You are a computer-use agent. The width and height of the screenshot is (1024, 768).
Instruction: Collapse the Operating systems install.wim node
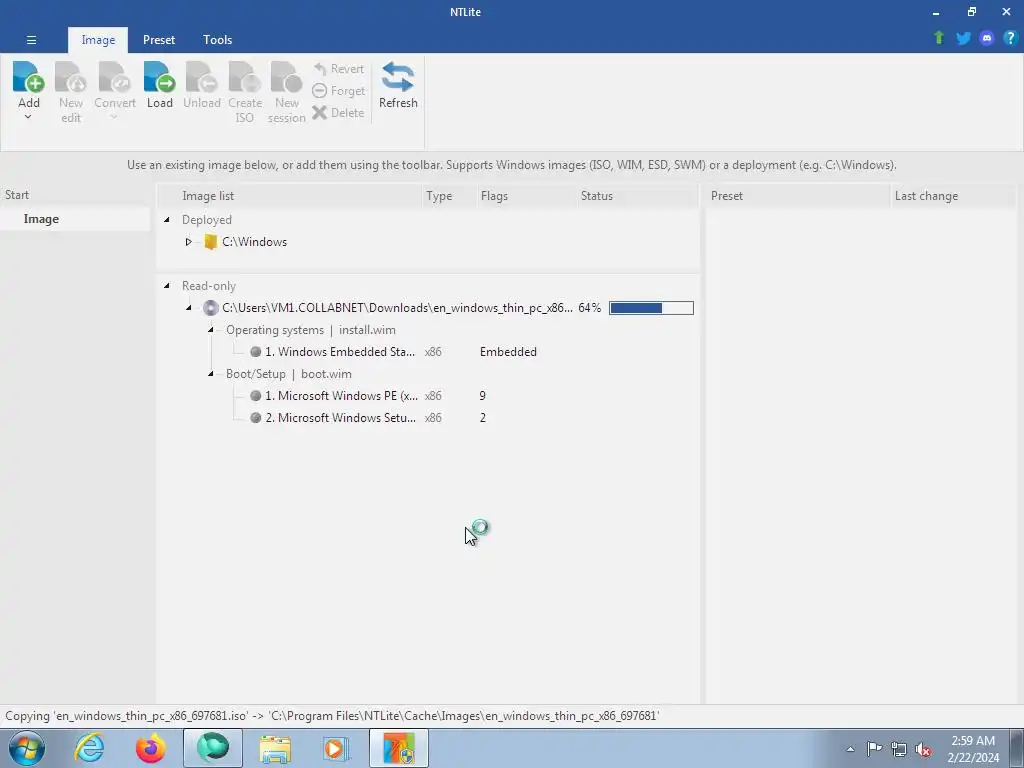tap(210, 330)
